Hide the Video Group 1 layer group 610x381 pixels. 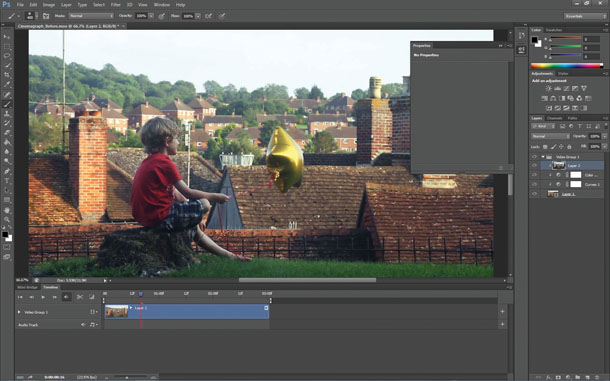534,157
